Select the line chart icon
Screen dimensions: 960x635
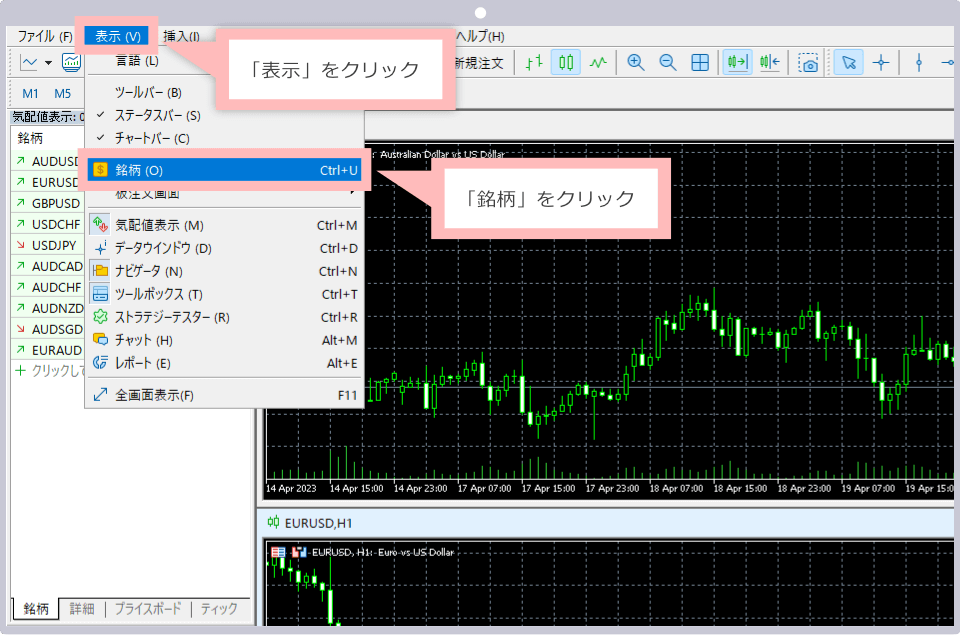[598, 62]
